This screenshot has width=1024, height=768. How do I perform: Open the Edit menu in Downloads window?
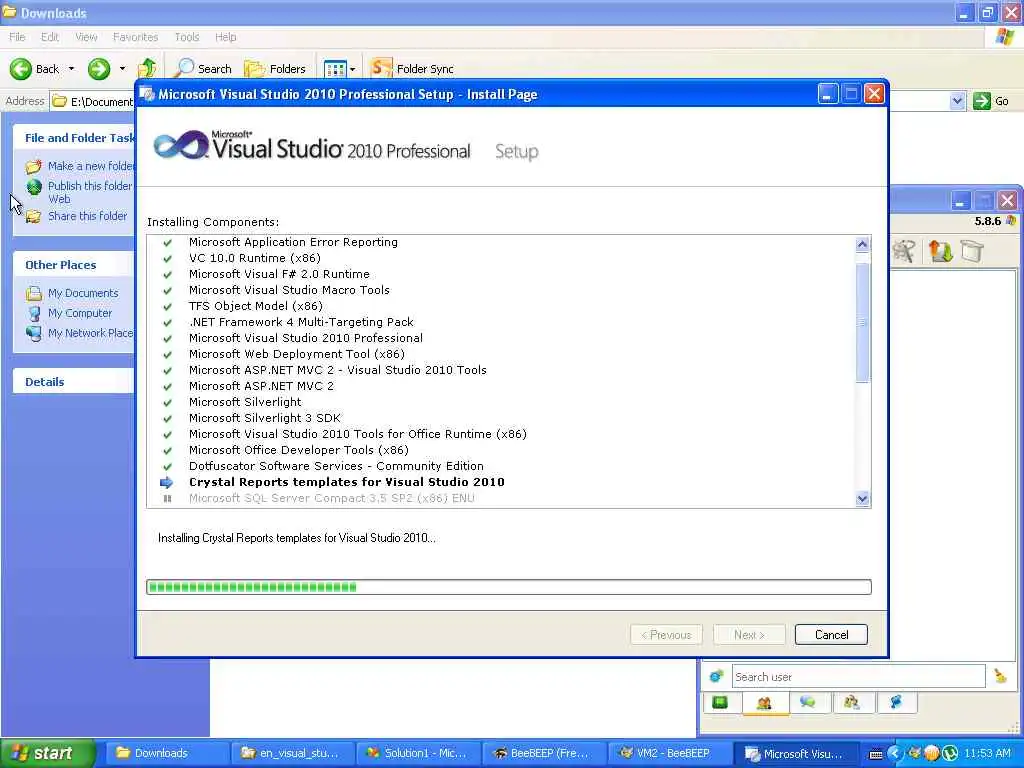click(x=50, y=37)
